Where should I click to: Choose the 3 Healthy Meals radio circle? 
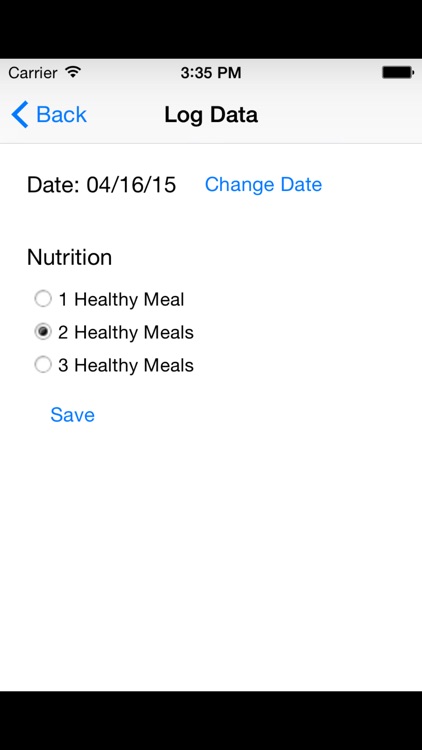point(43,365)
